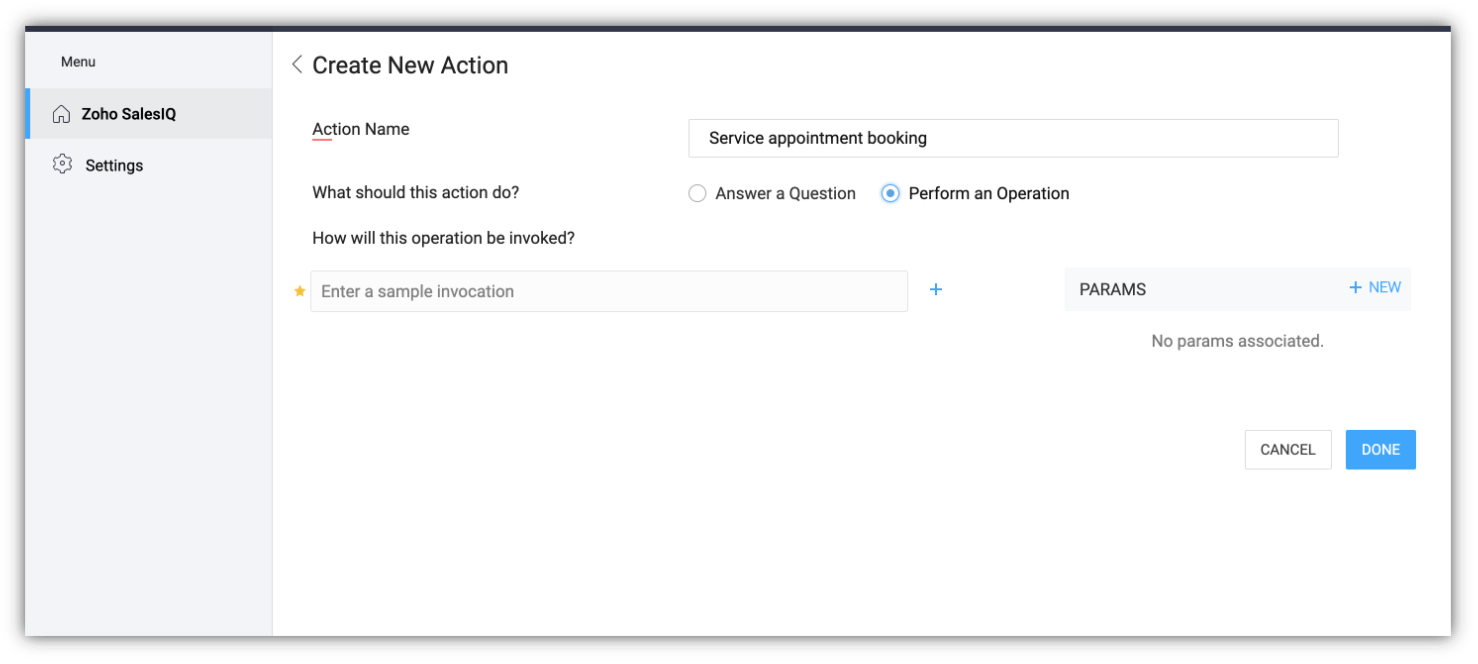
Task: Choose the Perform an Operation radio button
Action: [890, 194]
